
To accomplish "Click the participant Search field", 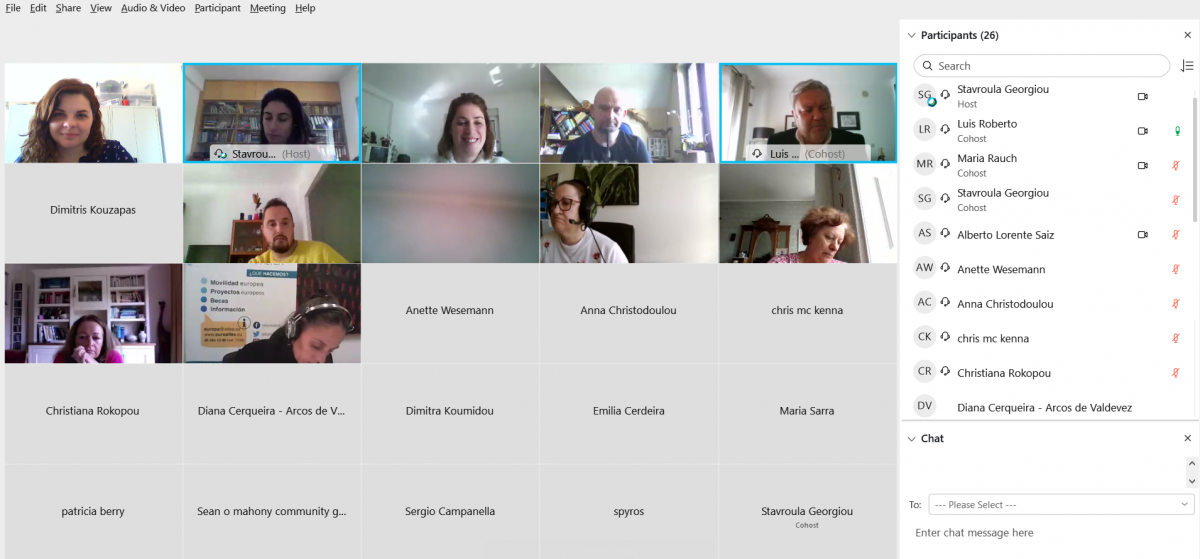I will click(1042, 66).
